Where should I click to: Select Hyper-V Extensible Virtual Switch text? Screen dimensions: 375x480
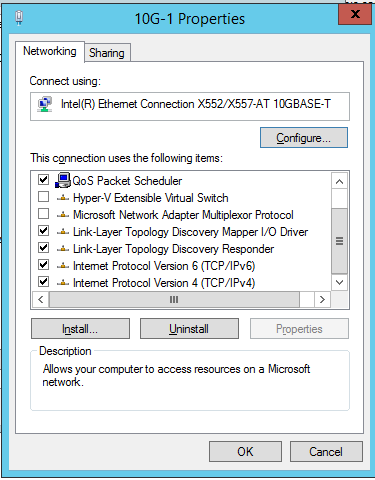(x=151, y=198)
